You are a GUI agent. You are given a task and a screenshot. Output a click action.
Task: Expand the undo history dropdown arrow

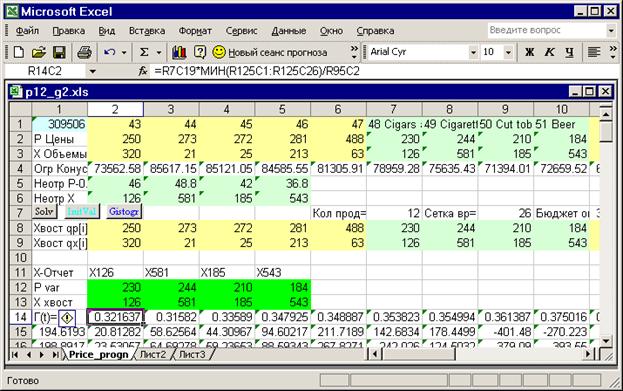point(124,52)
